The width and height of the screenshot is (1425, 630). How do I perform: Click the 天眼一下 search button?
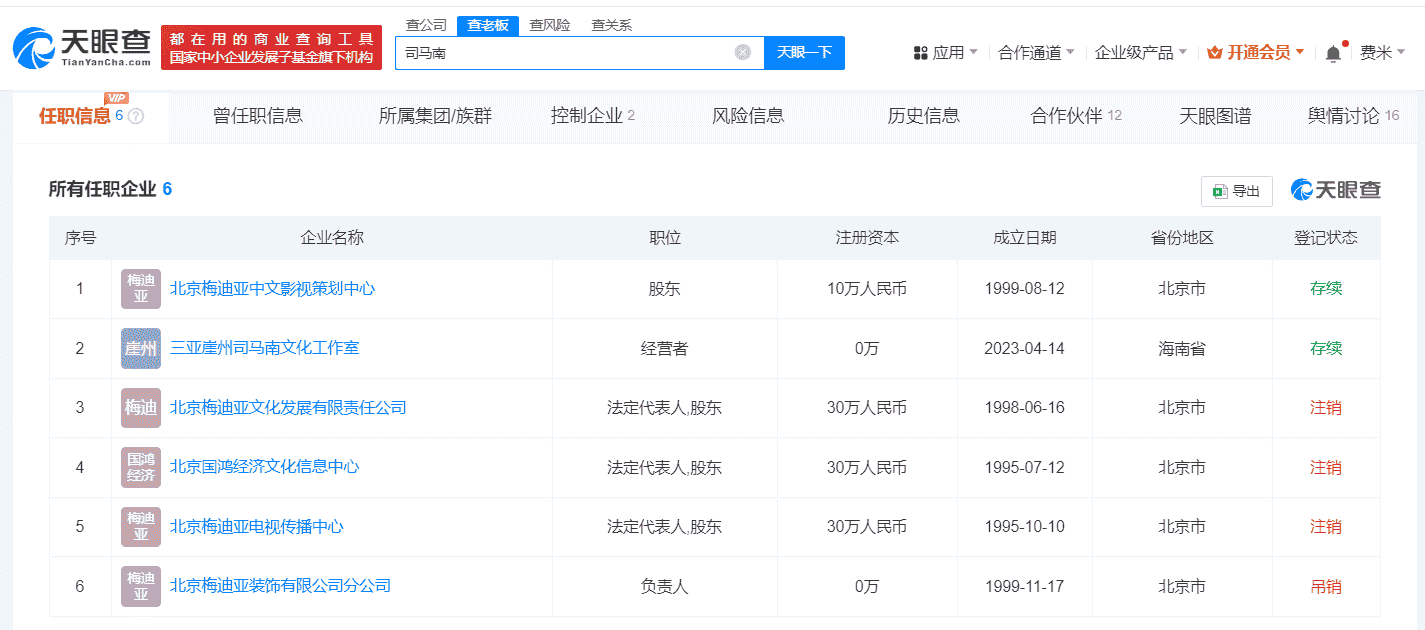804,52
